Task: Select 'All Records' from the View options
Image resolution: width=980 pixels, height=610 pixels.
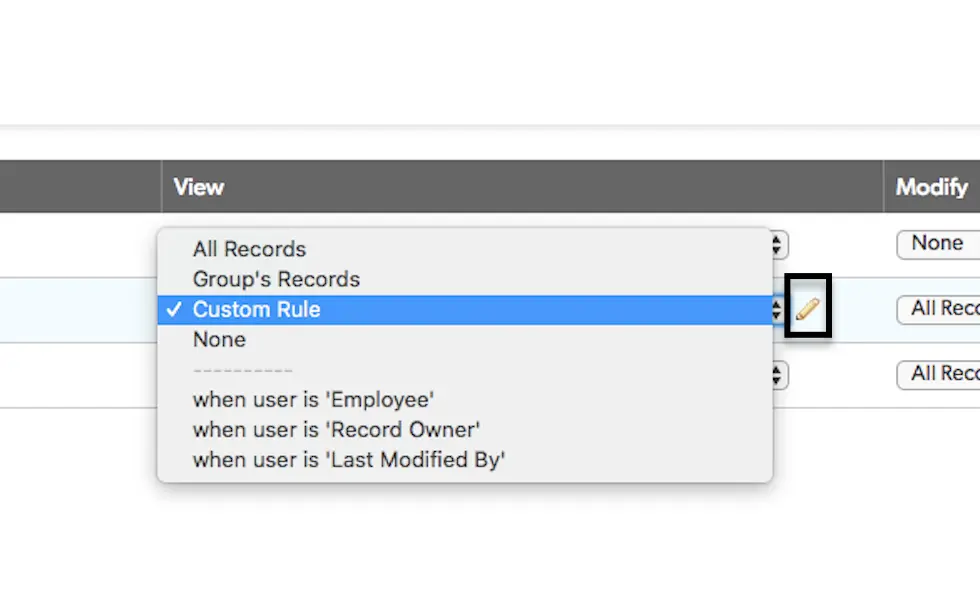Action: point(249,249)
